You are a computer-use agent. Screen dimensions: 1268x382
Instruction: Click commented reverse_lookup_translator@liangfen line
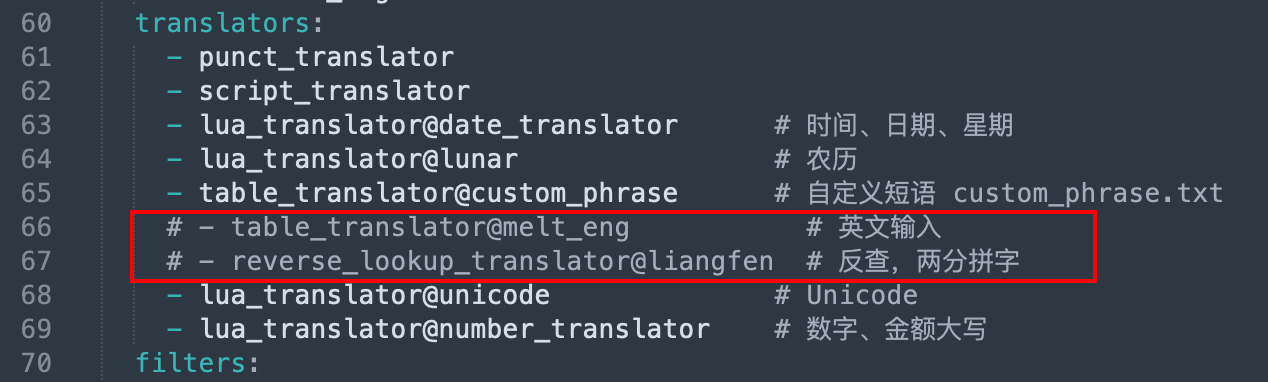click(470, 261)
